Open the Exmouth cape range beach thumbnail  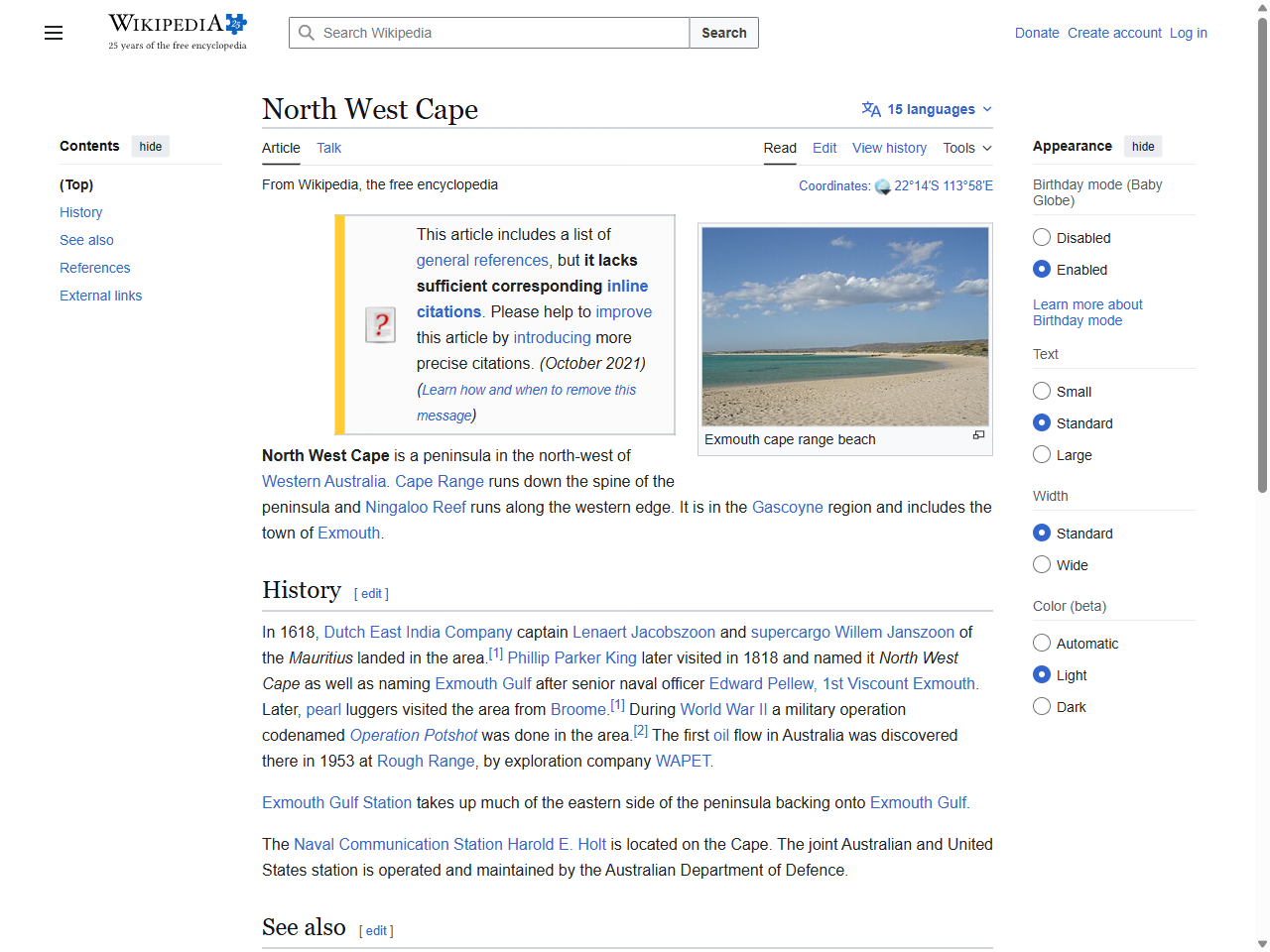pos(845,326)
